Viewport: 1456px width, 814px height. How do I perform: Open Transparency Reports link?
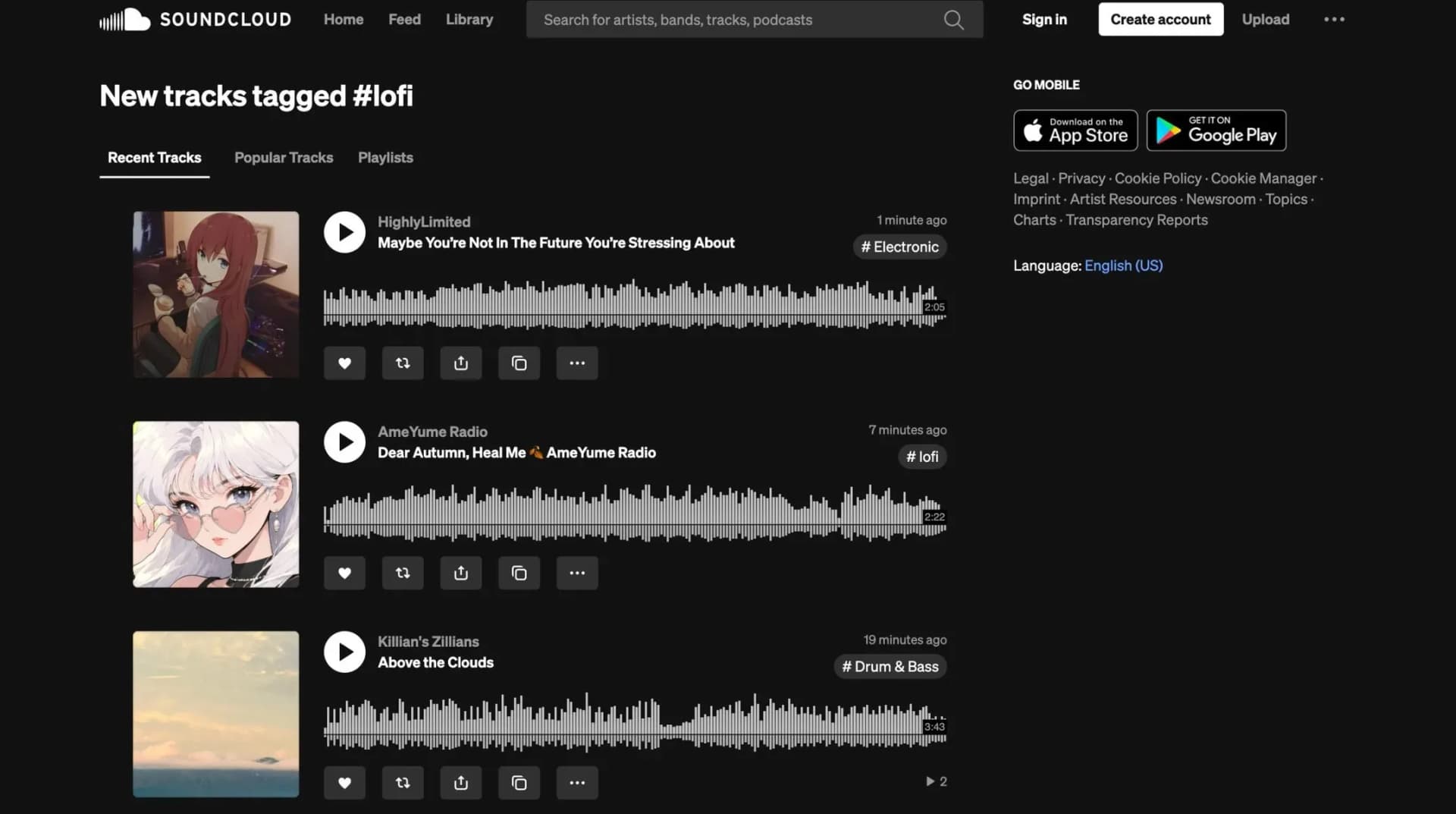point(1137,220)
